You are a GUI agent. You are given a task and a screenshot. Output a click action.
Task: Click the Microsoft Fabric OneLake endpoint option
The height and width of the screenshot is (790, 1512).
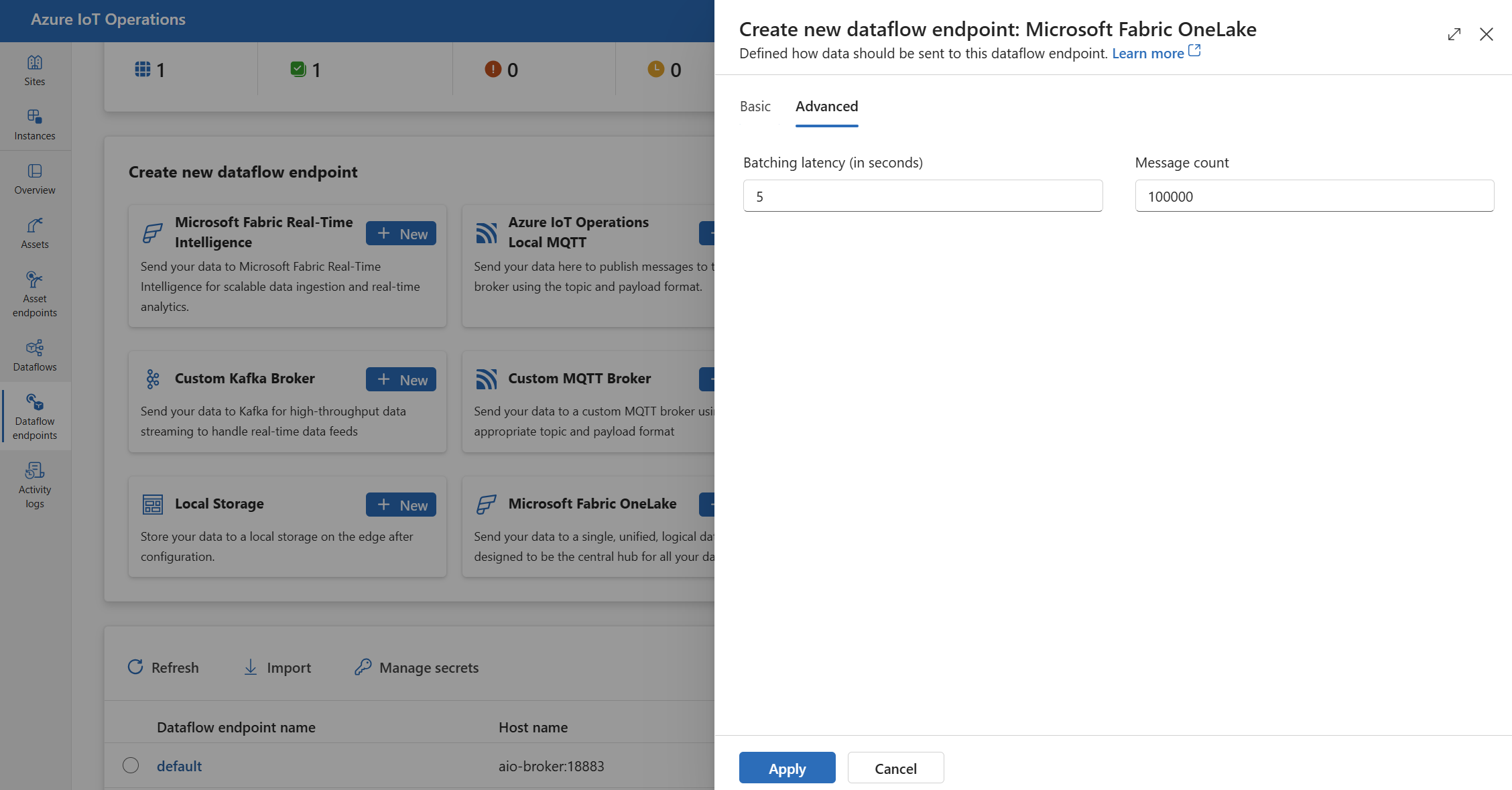point(592,503)
